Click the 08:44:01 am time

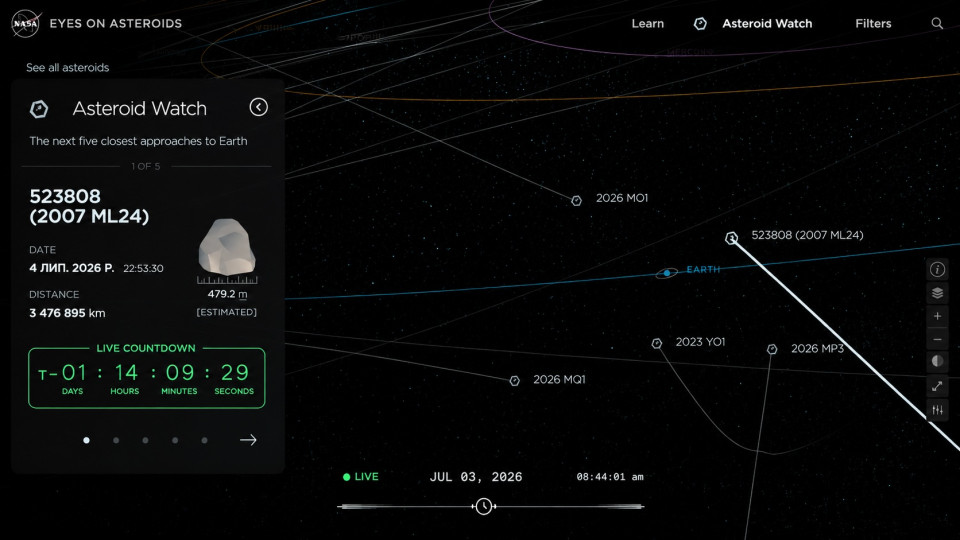[610, 476]
